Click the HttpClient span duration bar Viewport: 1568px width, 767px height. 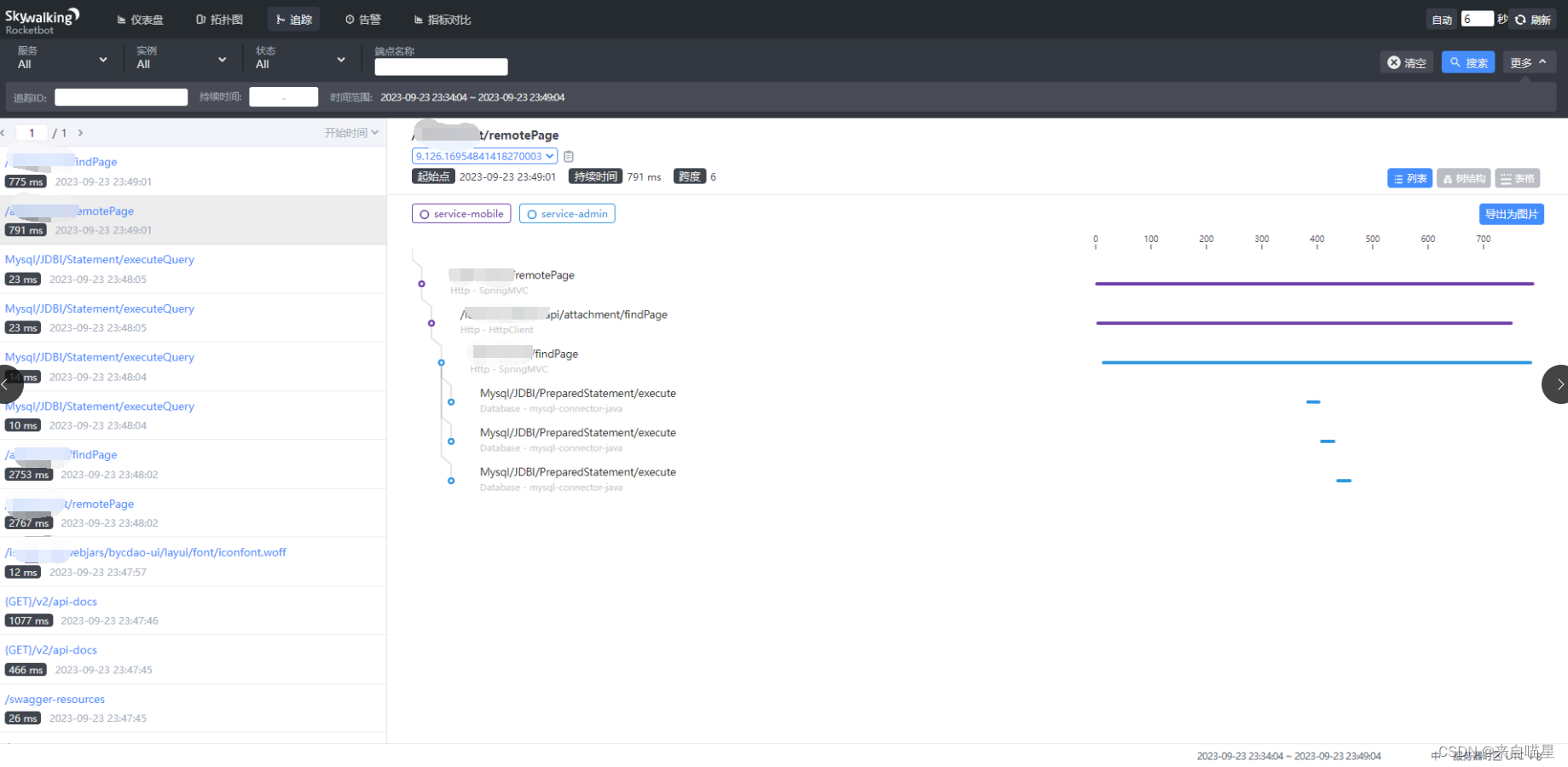pos(1304,323)
